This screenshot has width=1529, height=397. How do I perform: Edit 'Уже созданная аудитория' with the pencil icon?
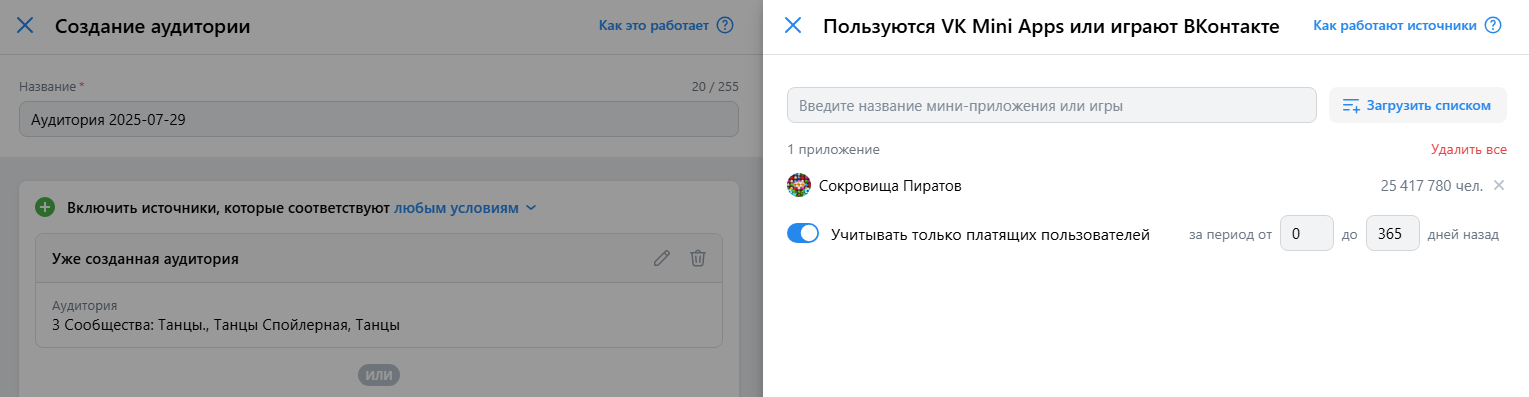tap(661, 258)
